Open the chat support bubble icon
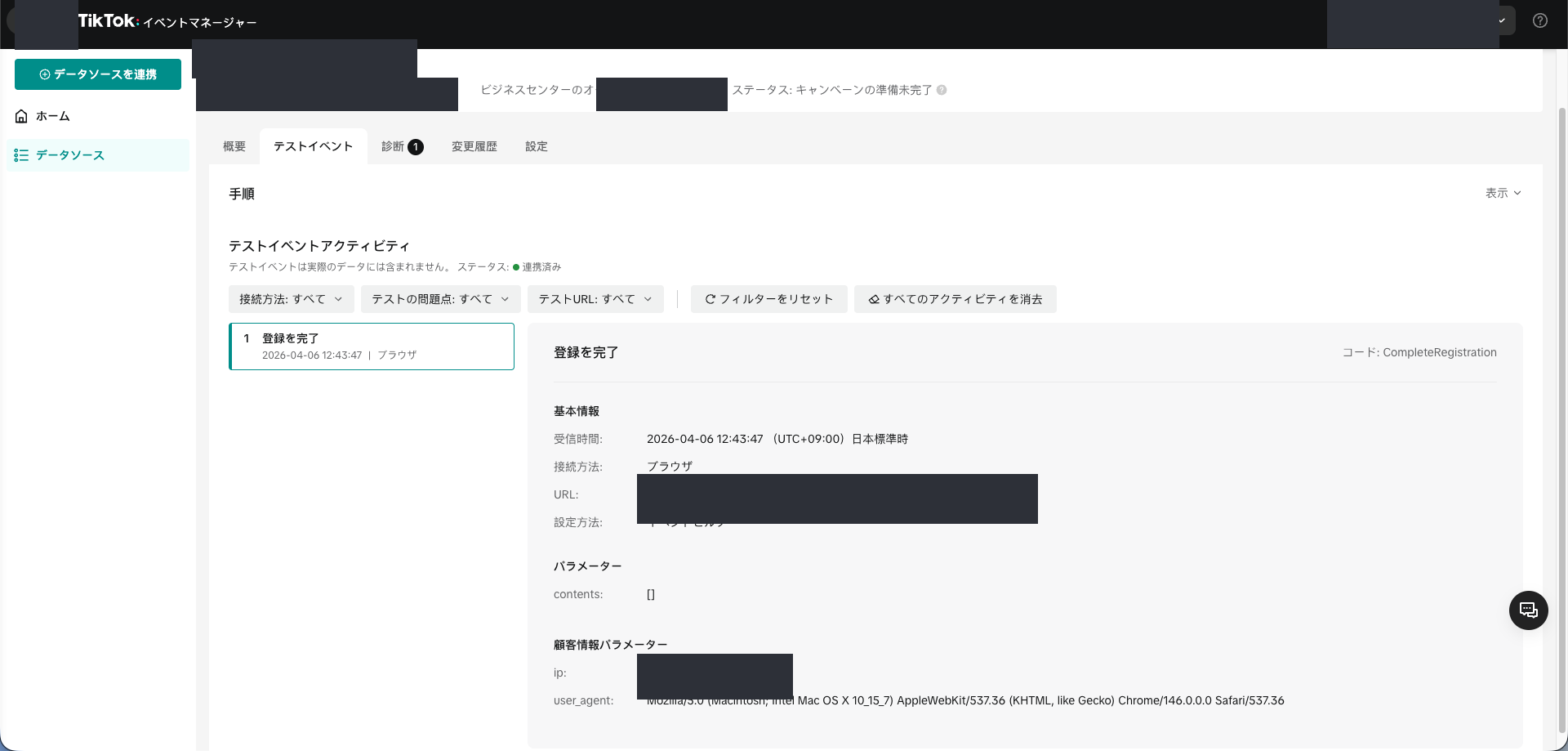1568x751 pixels. 1528,610
